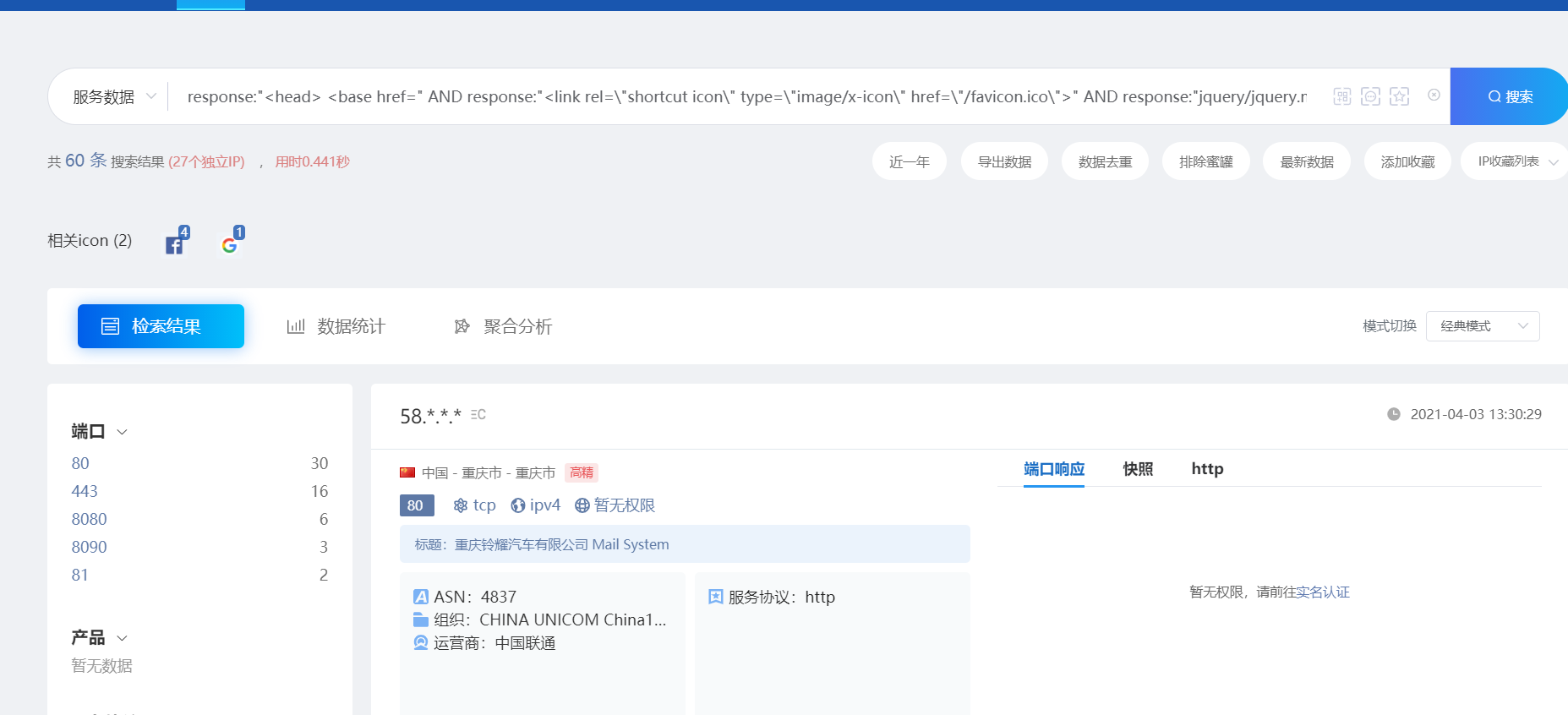Click the copy icon next to 58.*.*.*
The height and width of the screenshot is (715, 1568).
click(478, 414)
